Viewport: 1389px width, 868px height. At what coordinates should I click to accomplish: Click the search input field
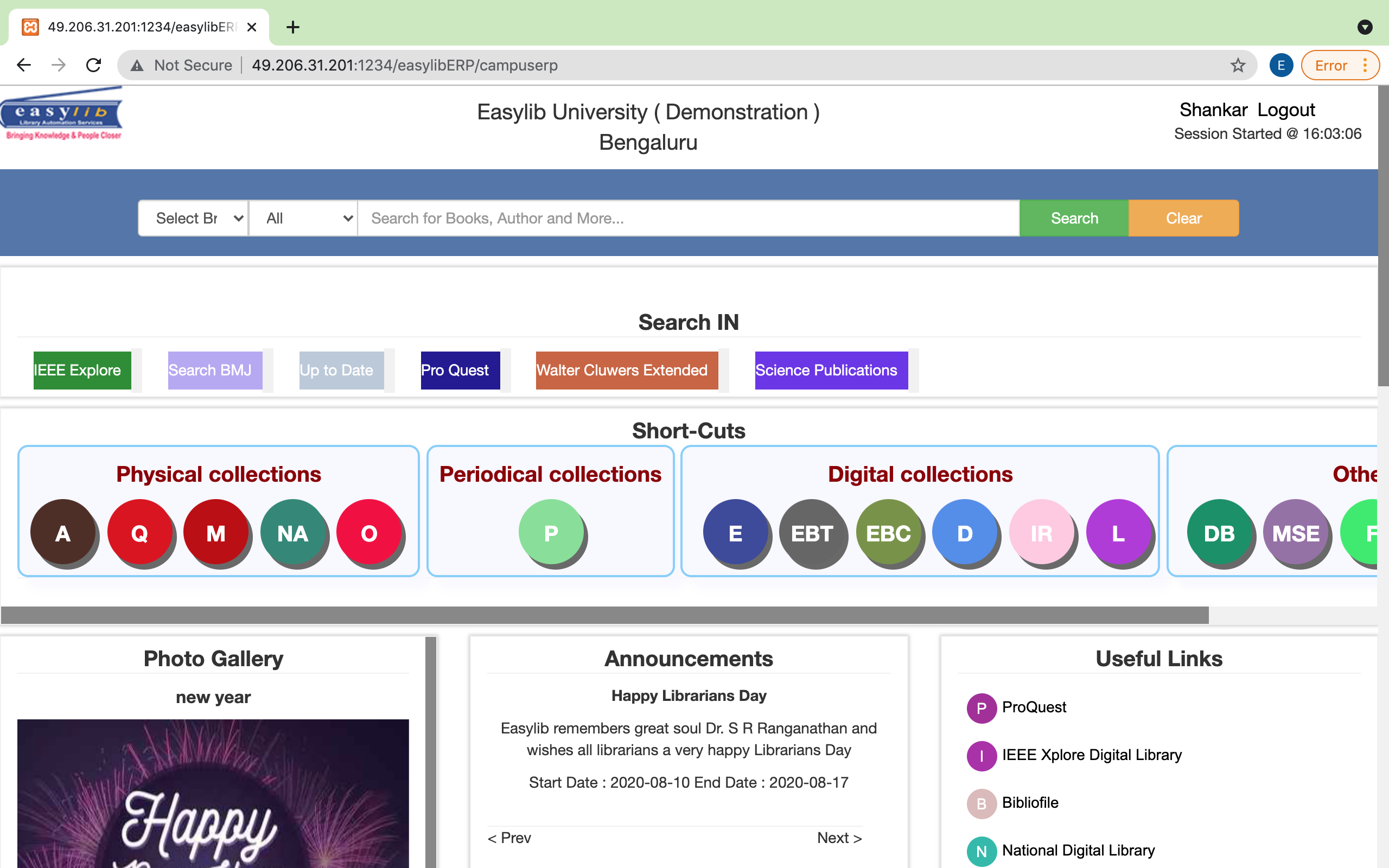click(689, 218)
